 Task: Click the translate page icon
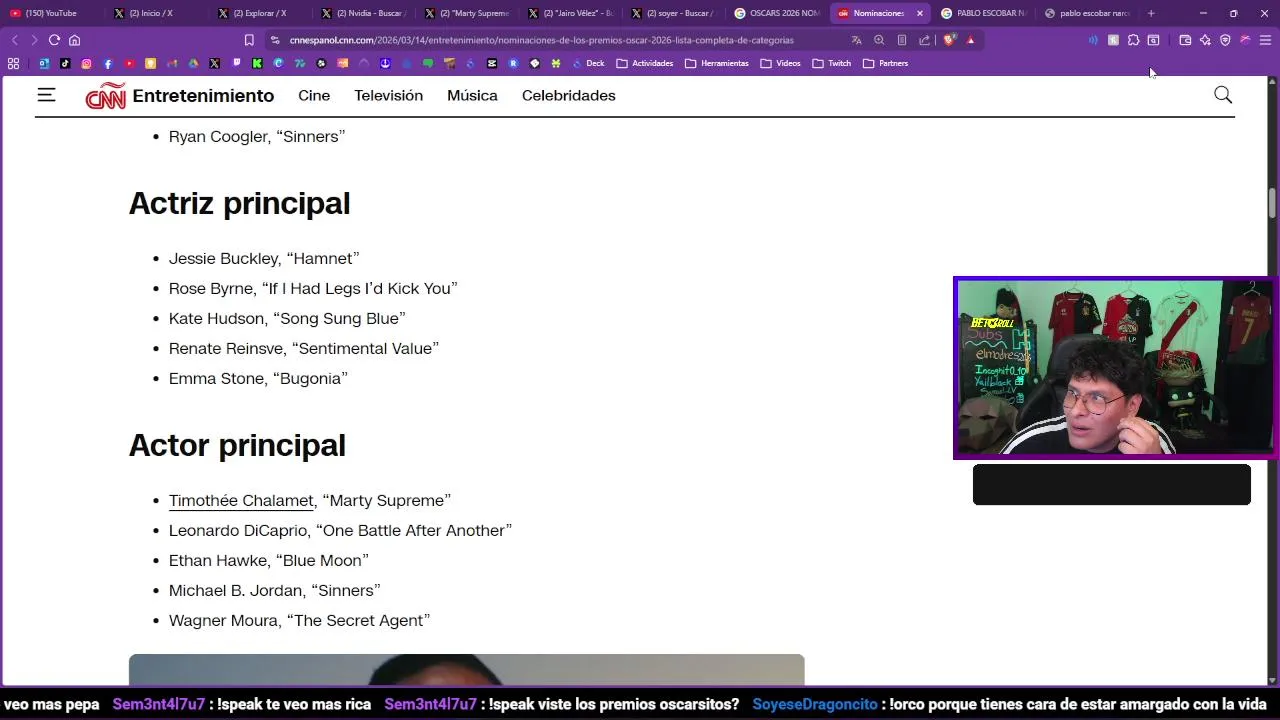[x=856, y=40]
